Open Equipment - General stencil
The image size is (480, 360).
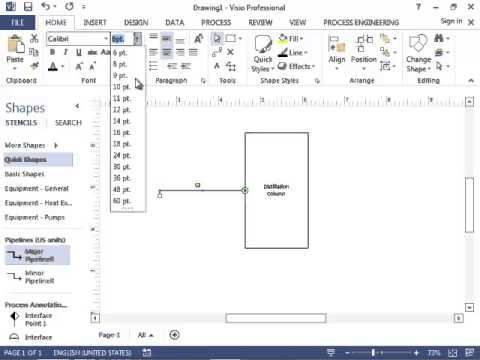[x=37, y=189]
